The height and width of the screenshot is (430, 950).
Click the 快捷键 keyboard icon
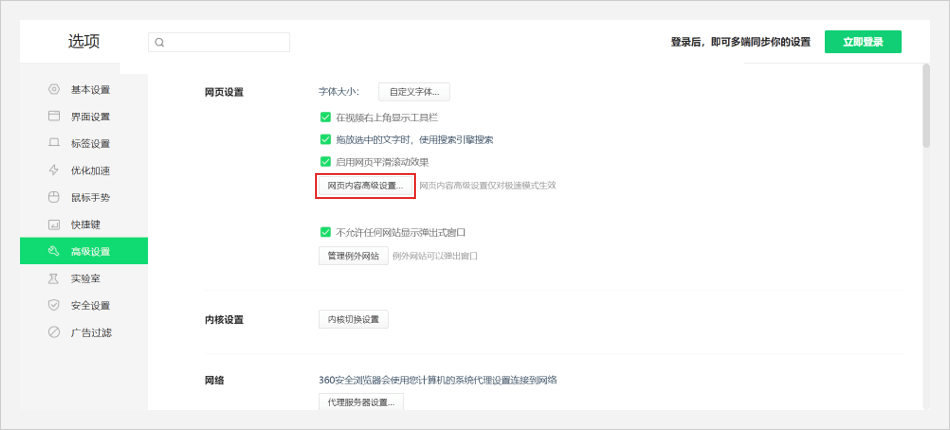point(54,224)
